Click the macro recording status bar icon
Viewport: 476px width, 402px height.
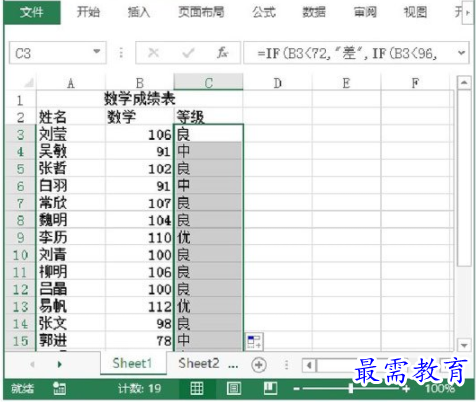pyautogui.click(x=59, y=388)
